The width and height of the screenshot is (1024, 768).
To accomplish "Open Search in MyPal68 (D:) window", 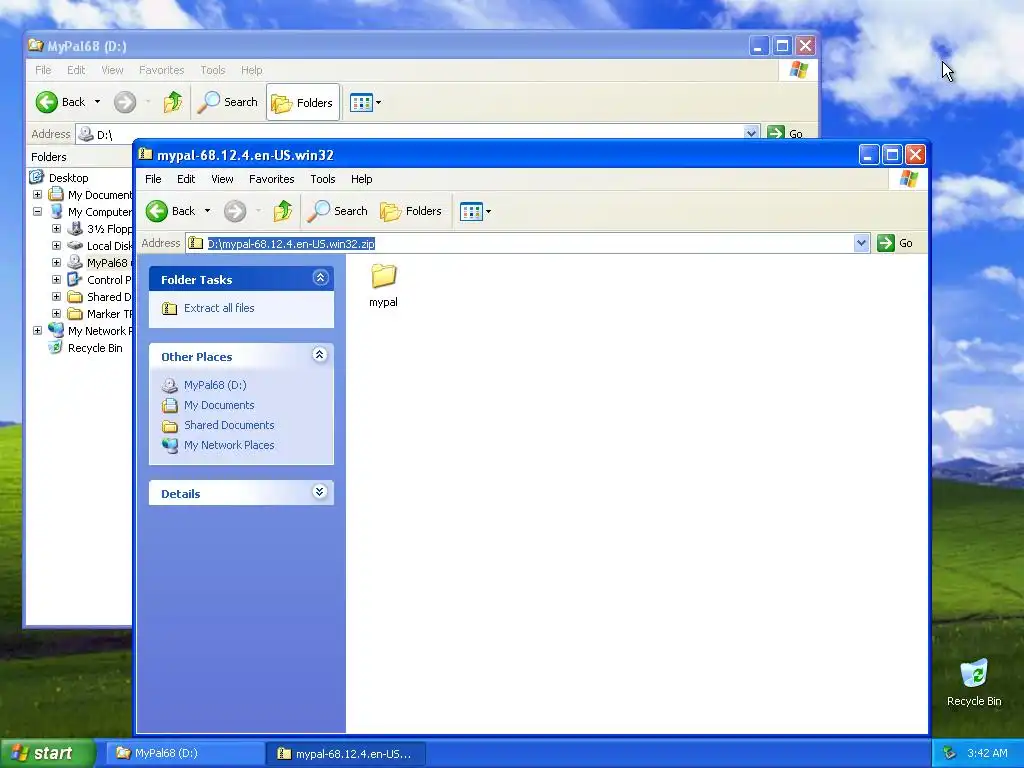I will coord(228,102).
